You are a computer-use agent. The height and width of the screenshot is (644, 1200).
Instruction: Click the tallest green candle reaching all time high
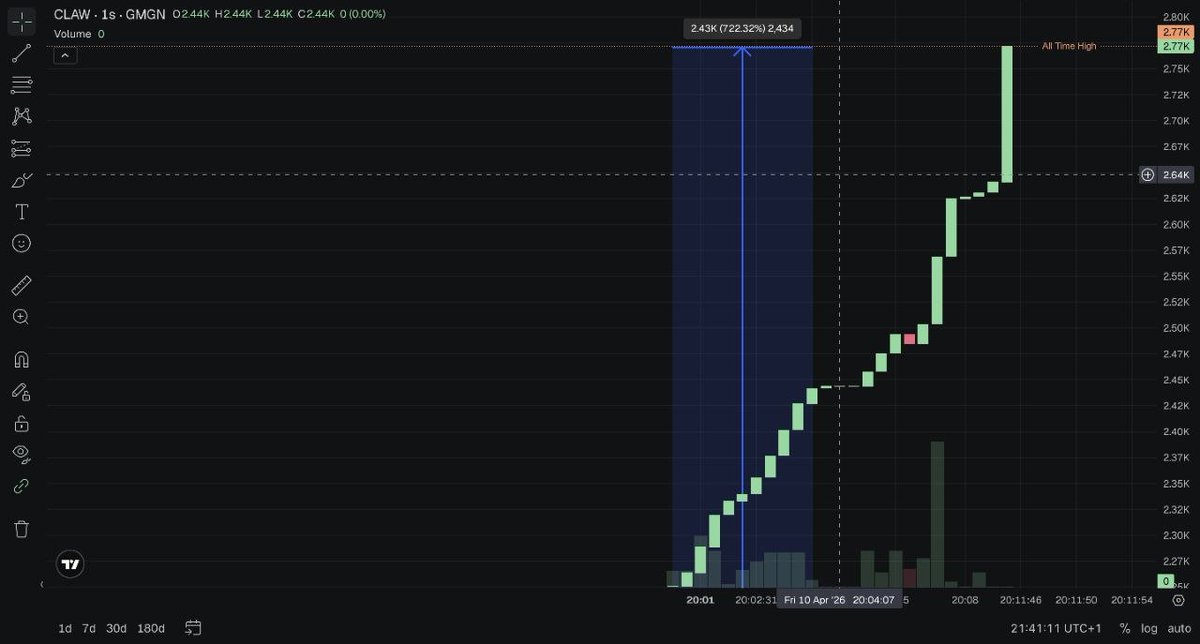tap(1007, 114)
